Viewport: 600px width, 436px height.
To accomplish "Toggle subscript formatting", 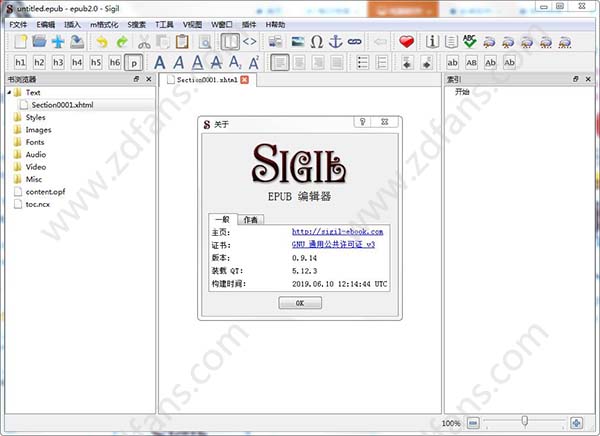I will pyautogui.click(x=235, y=62).
